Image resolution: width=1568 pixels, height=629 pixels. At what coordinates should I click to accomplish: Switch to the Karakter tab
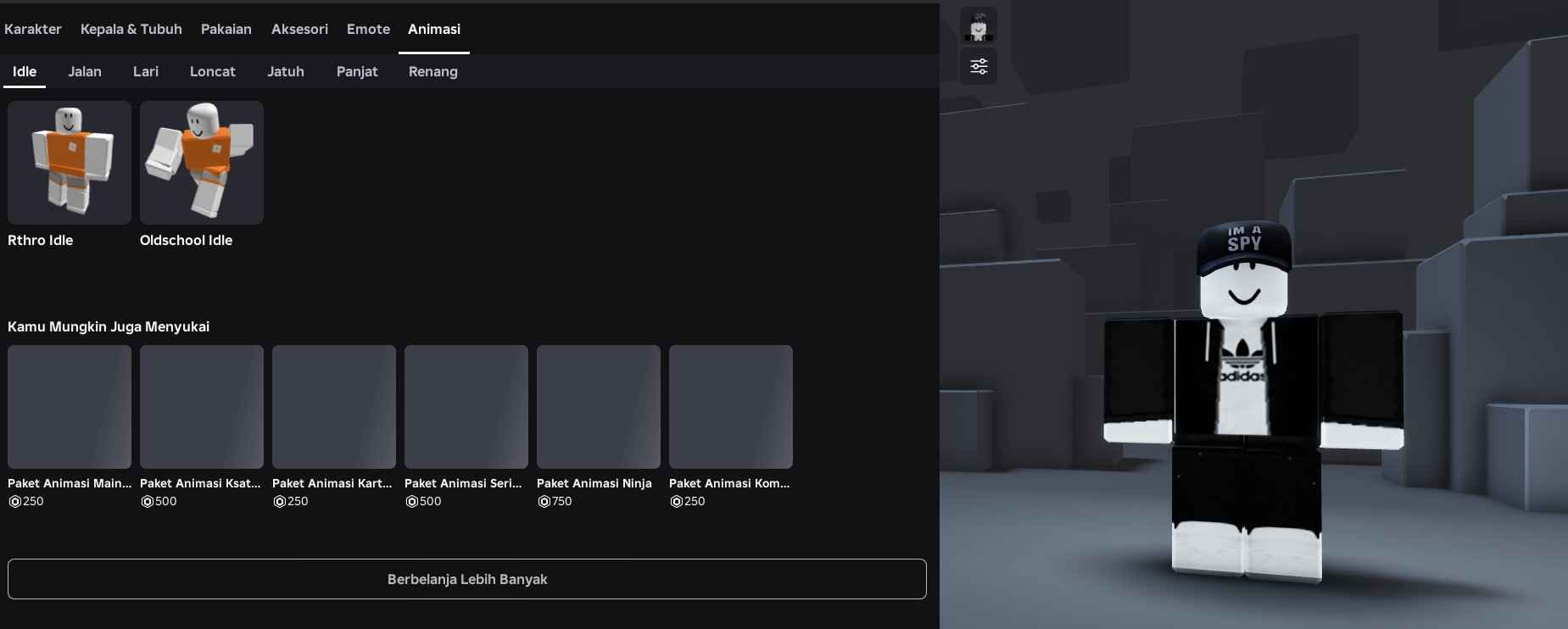coord(33,29)
